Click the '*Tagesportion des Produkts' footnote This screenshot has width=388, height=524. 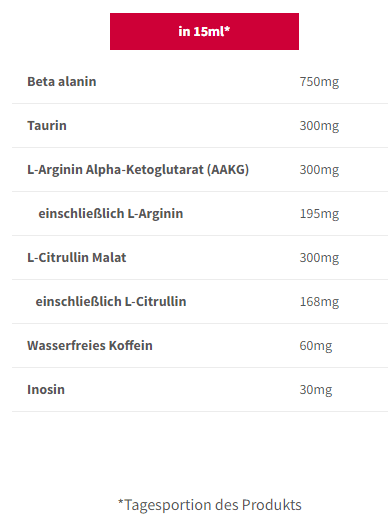coord(210,505)
